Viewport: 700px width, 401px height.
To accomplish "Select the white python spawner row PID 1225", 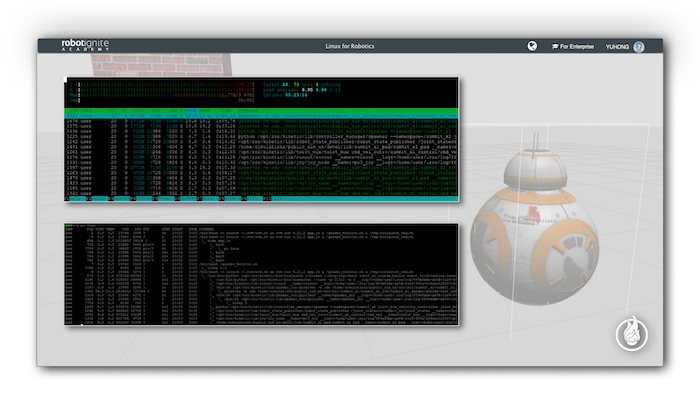I will click(262, 136).
